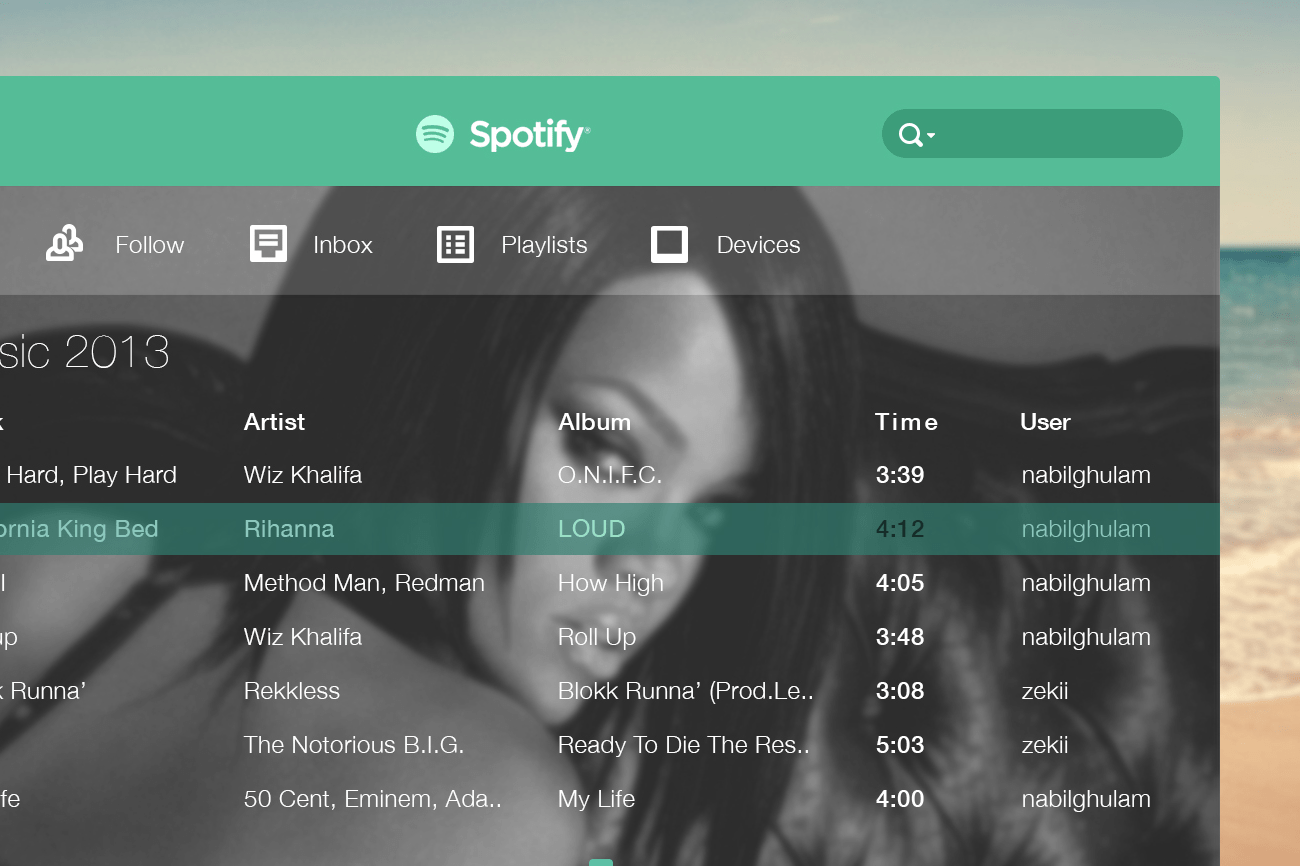Select Wiz Khalifa in the O.N.I.F.C. row
This screenshot has width=1300, height=866.
(303, 475)
